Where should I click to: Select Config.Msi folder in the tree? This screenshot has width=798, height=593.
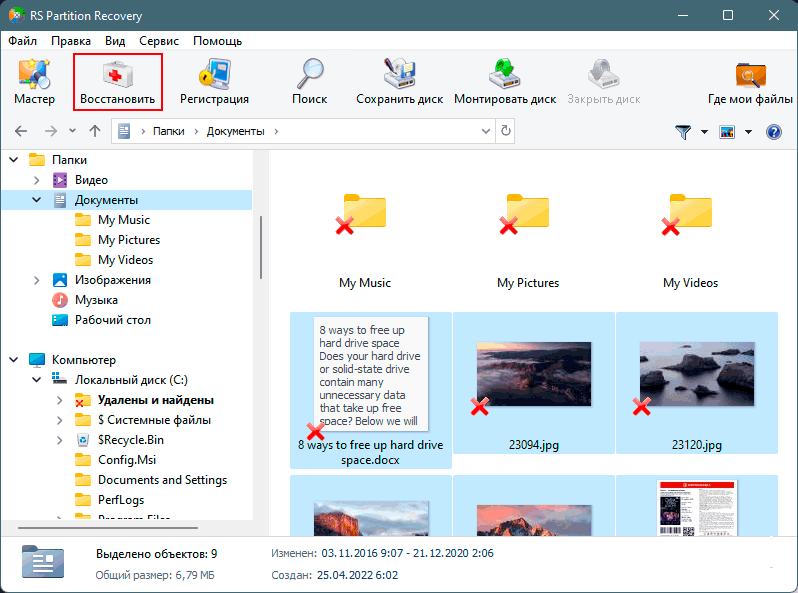pyautogui.click(x=127, y=460)
